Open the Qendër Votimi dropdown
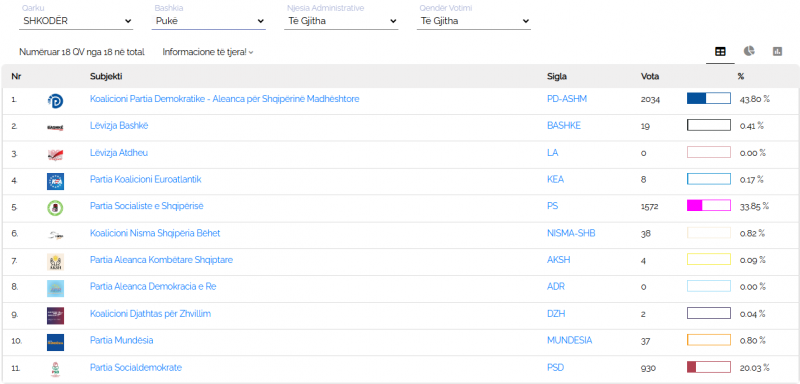Screen dimensions: 800x384 (474, 21)
